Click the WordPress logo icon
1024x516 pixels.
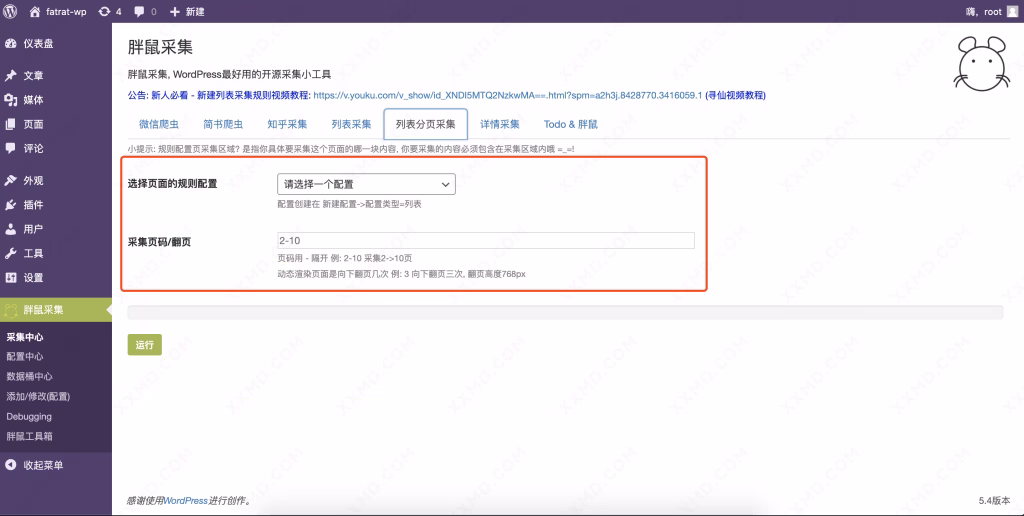(11, 11)
